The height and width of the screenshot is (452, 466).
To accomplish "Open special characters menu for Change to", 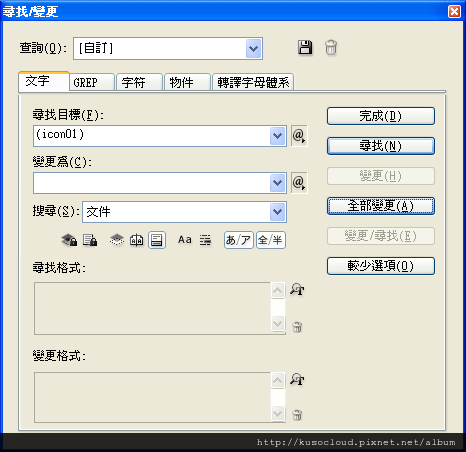I will pyautogui.click(x=299, y=183).
